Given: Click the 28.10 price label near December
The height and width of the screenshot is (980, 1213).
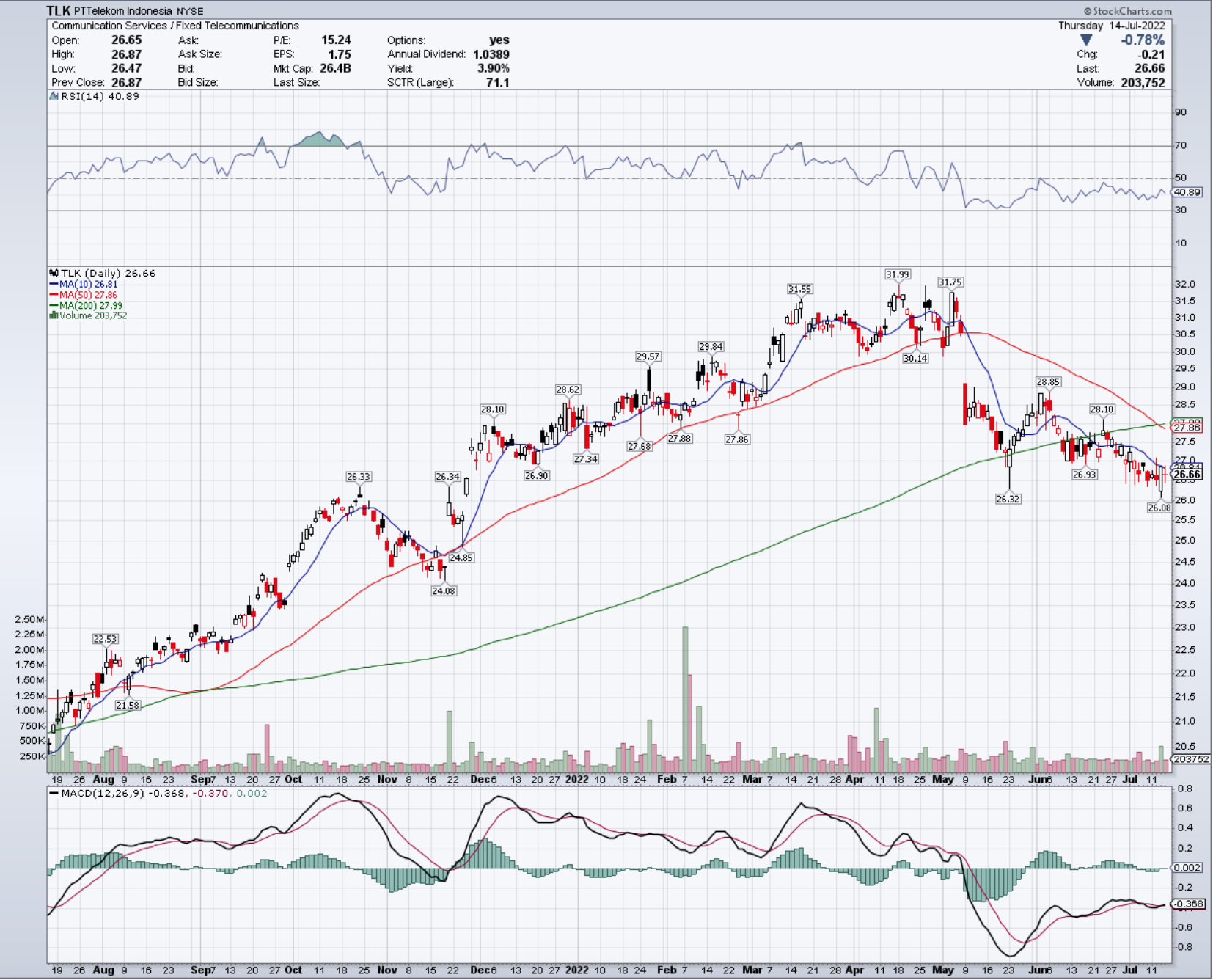Looking at the screenshot, I should pyautogui.click(x=493, y=409).
